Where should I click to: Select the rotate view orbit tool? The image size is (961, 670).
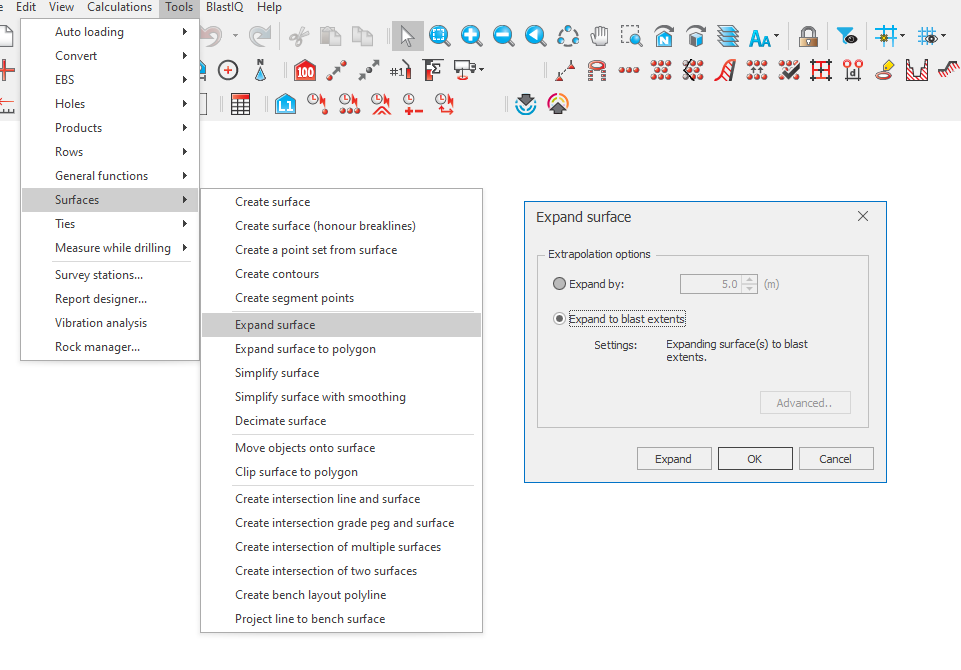pyautogui.click(x=568, y=36)
